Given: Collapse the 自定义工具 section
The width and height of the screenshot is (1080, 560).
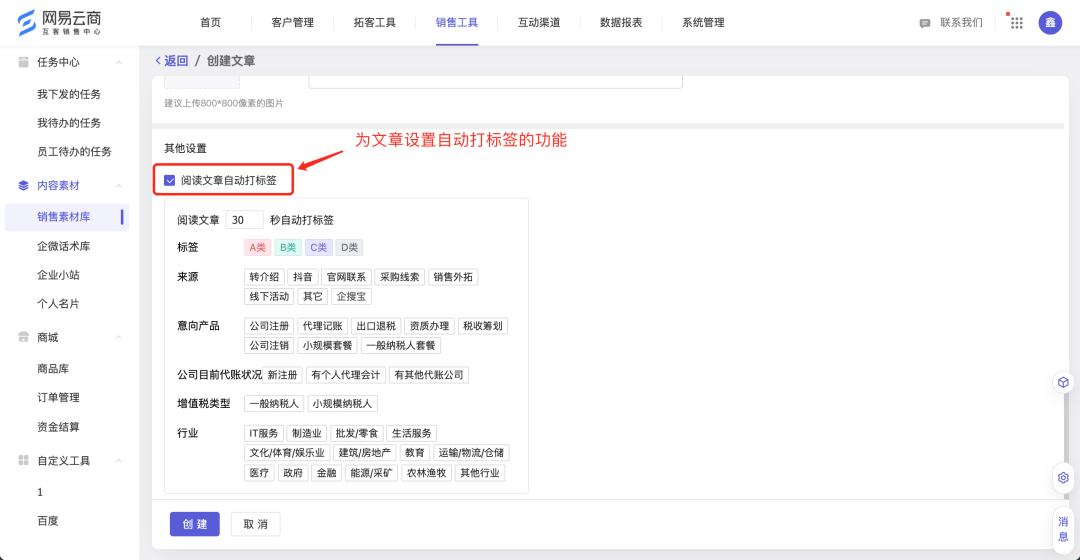Looking at the screenshot, I should point(118,460).
